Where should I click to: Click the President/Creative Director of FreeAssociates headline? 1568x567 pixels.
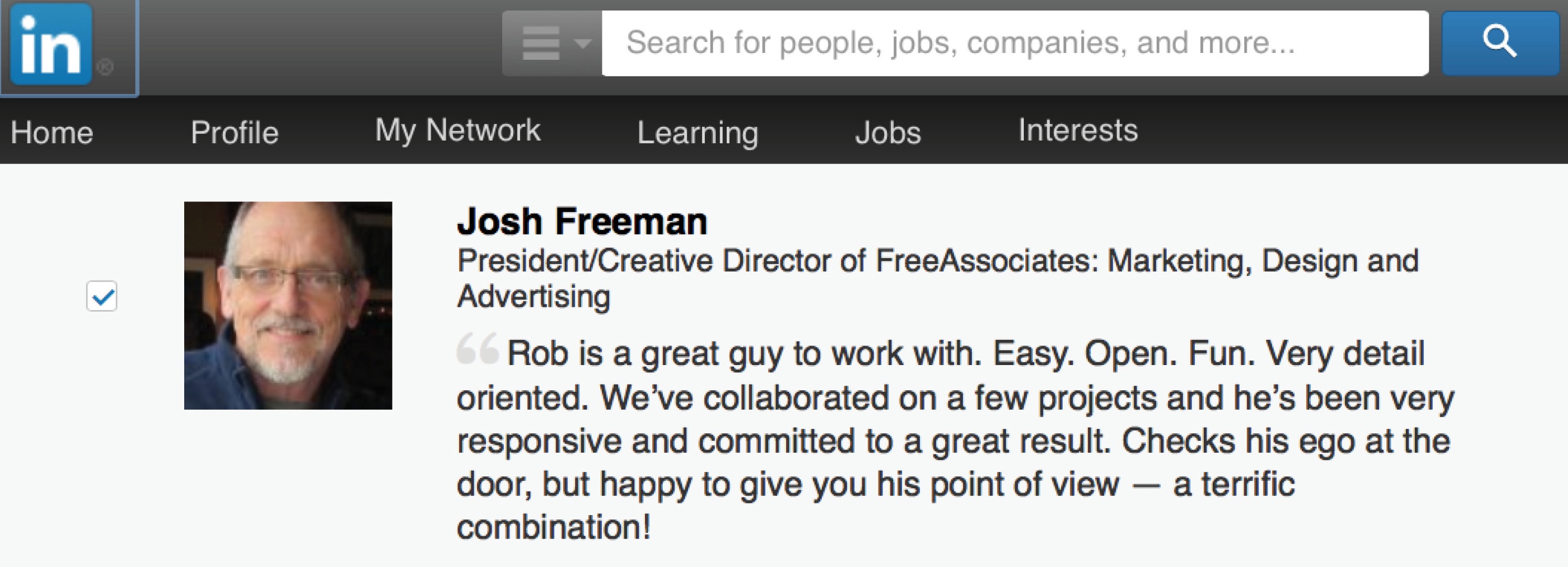(937, 279)
